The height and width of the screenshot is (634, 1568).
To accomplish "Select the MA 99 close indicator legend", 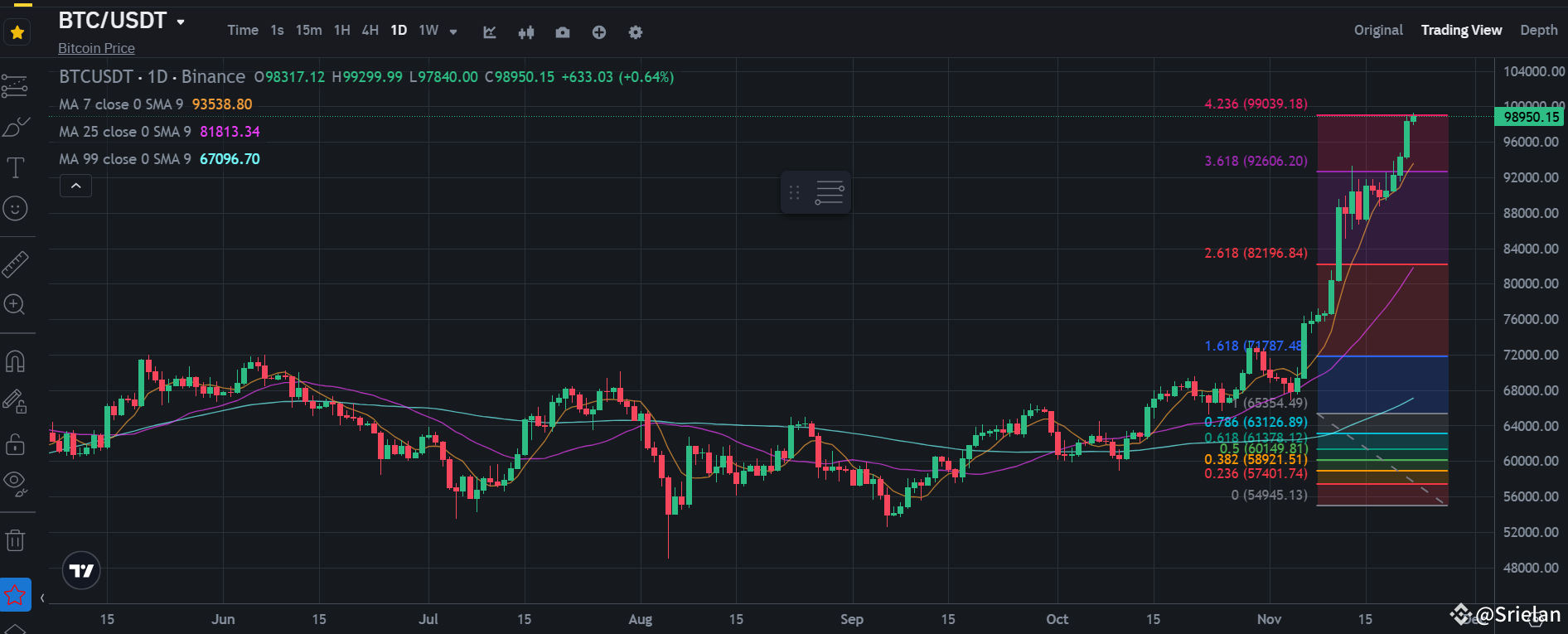I will [x=159, y=159].
